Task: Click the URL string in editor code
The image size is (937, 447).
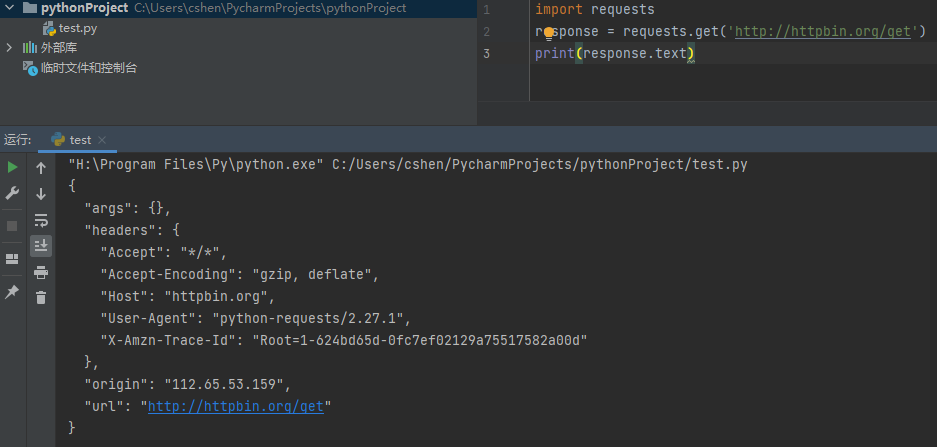Action: [x=825, y=31]
